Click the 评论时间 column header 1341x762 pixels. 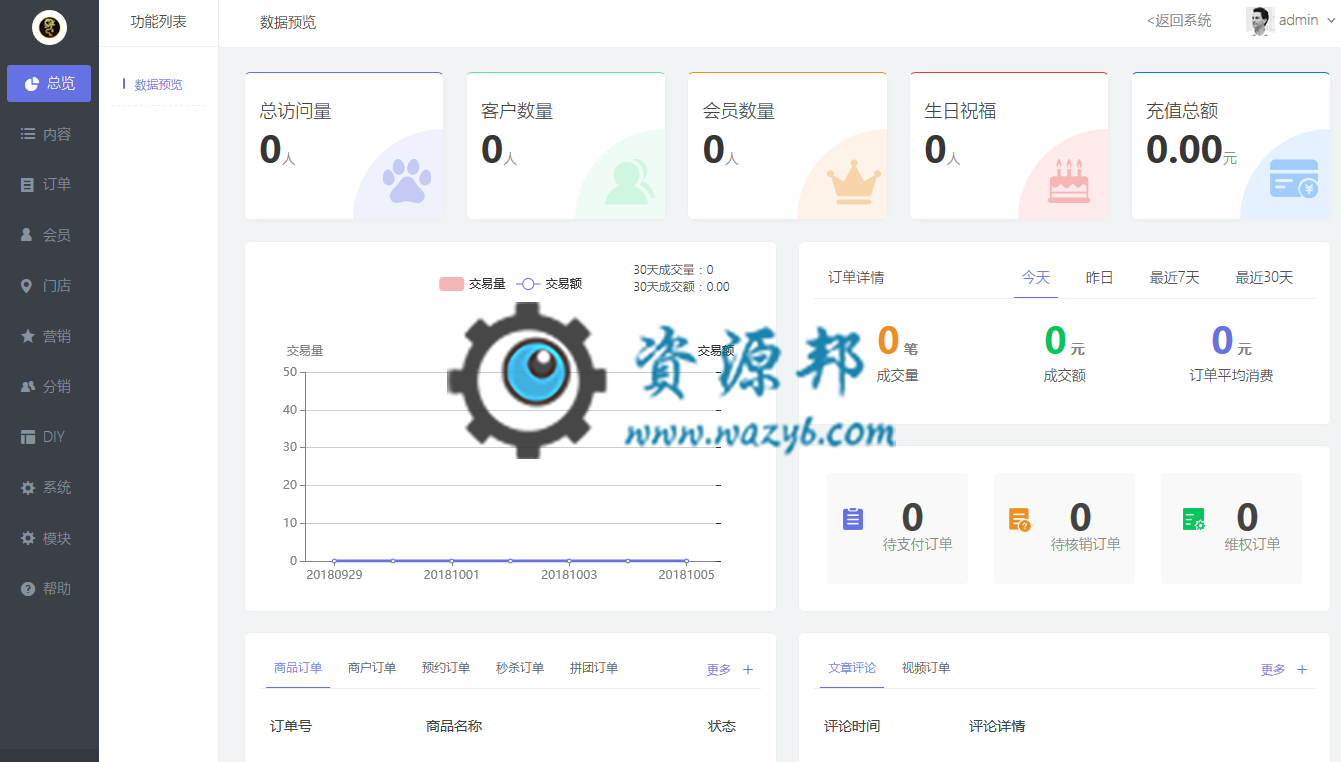point(852,726)
